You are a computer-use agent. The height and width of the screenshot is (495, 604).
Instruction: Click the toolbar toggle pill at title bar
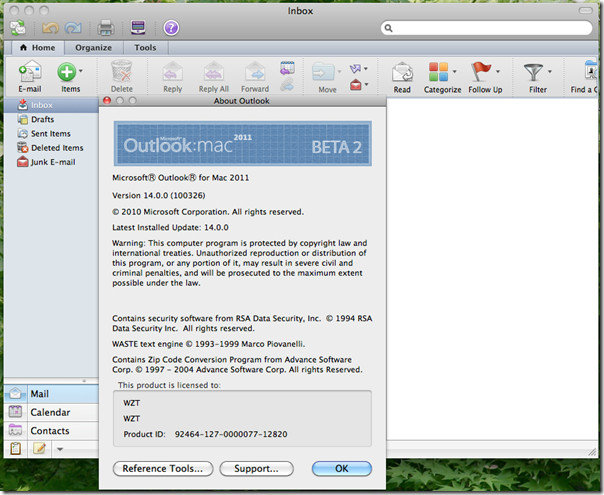pyautogui.click(x=586, y=10)
